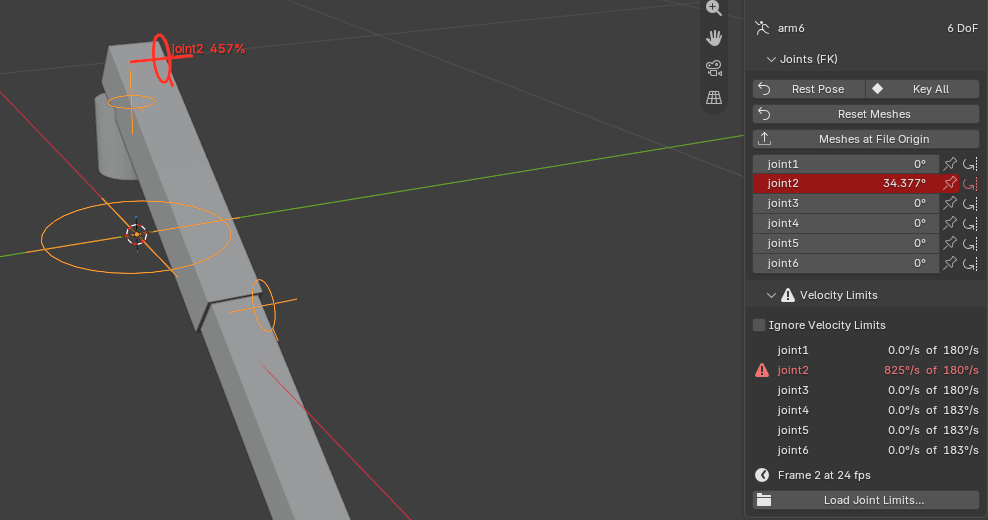
Task: Click the viewport zoom magnifier icon
Action: (x=714, y=8)
